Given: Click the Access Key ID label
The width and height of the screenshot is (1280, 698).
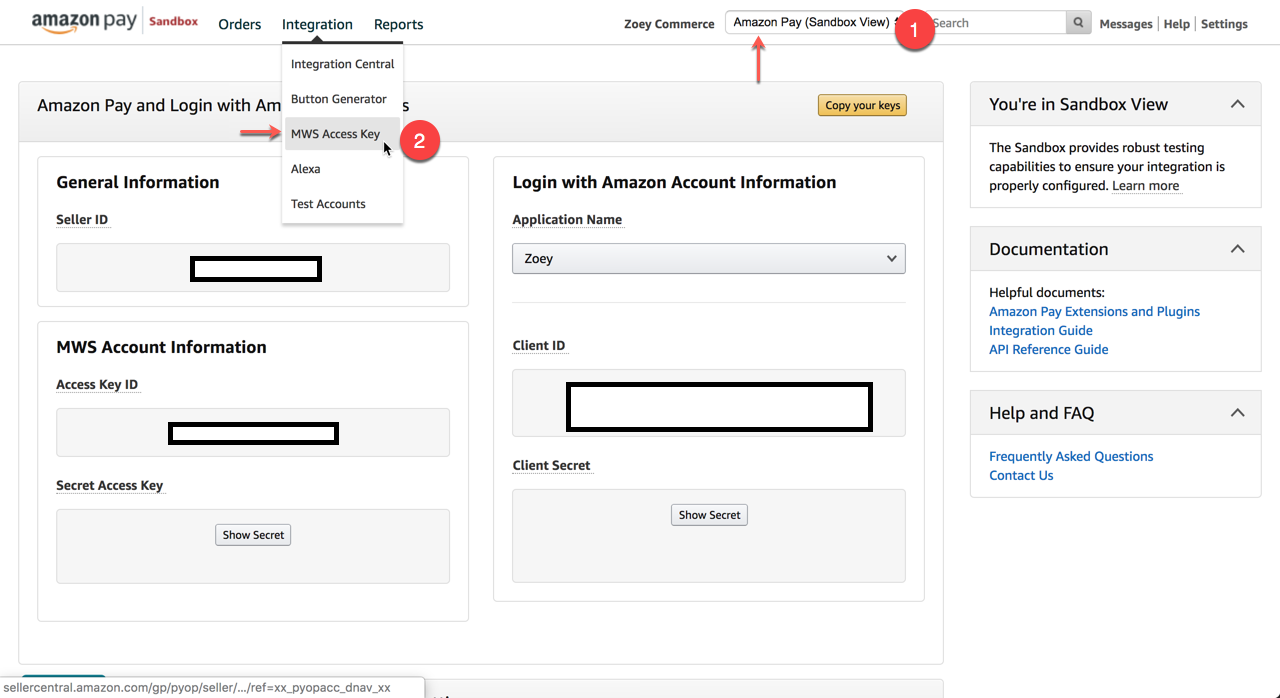Looking at the screenshot, I should [97, 385].
